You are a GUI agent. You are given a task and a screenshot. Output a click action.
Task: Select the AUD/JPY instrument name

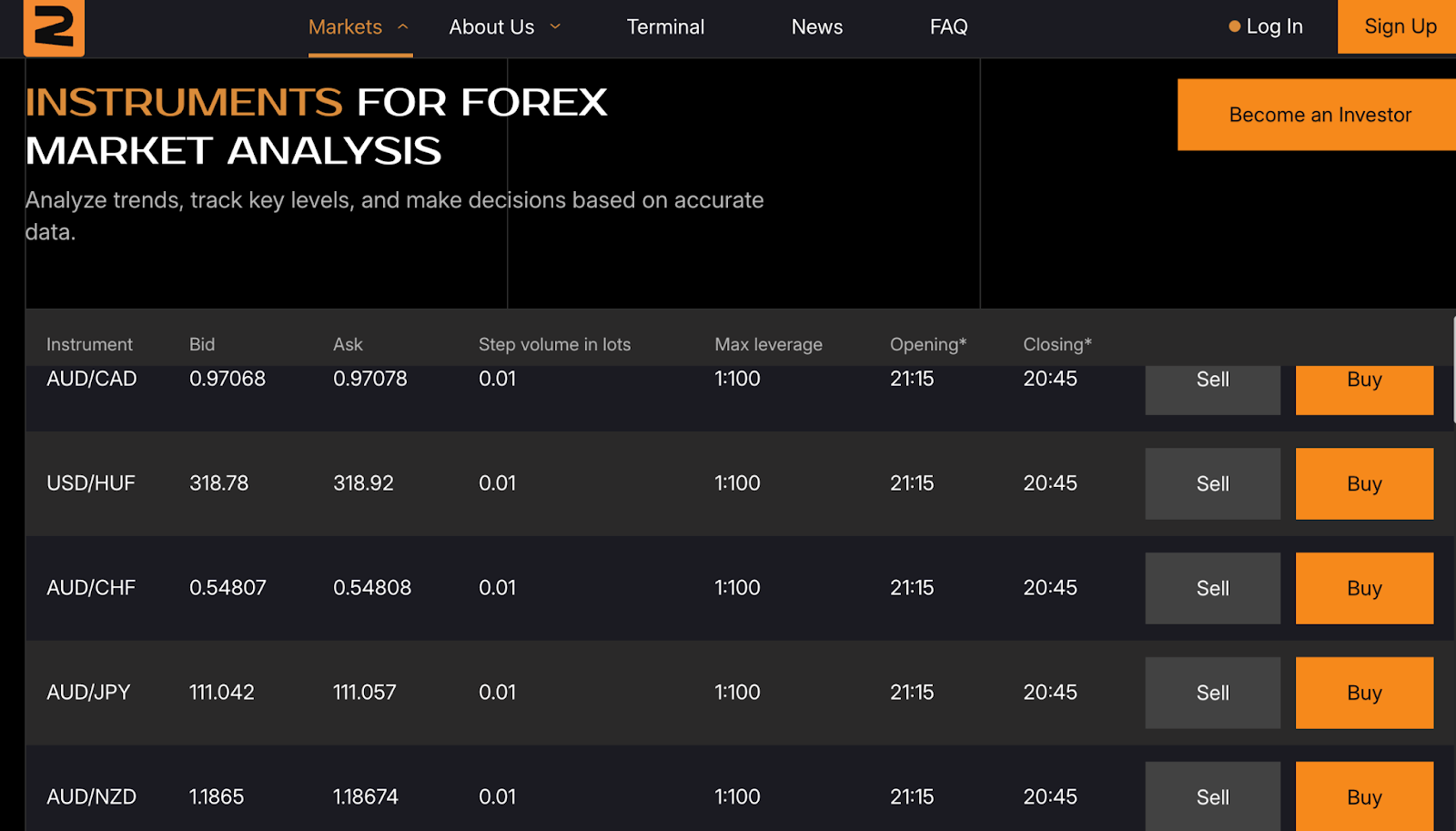[x=88, y=693]
